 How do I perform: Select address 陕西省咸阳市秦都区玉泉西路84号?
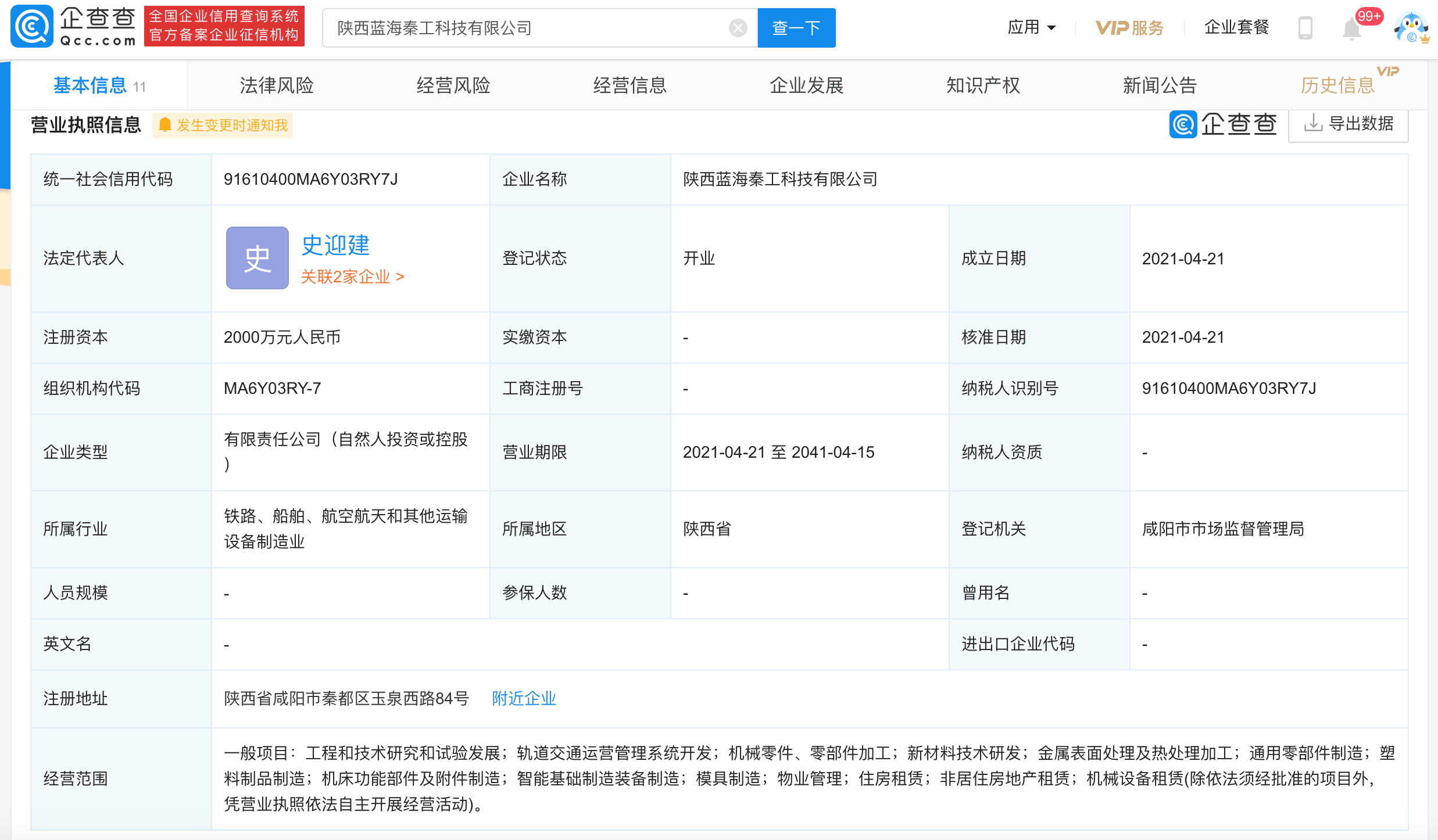tap(346, 698)
